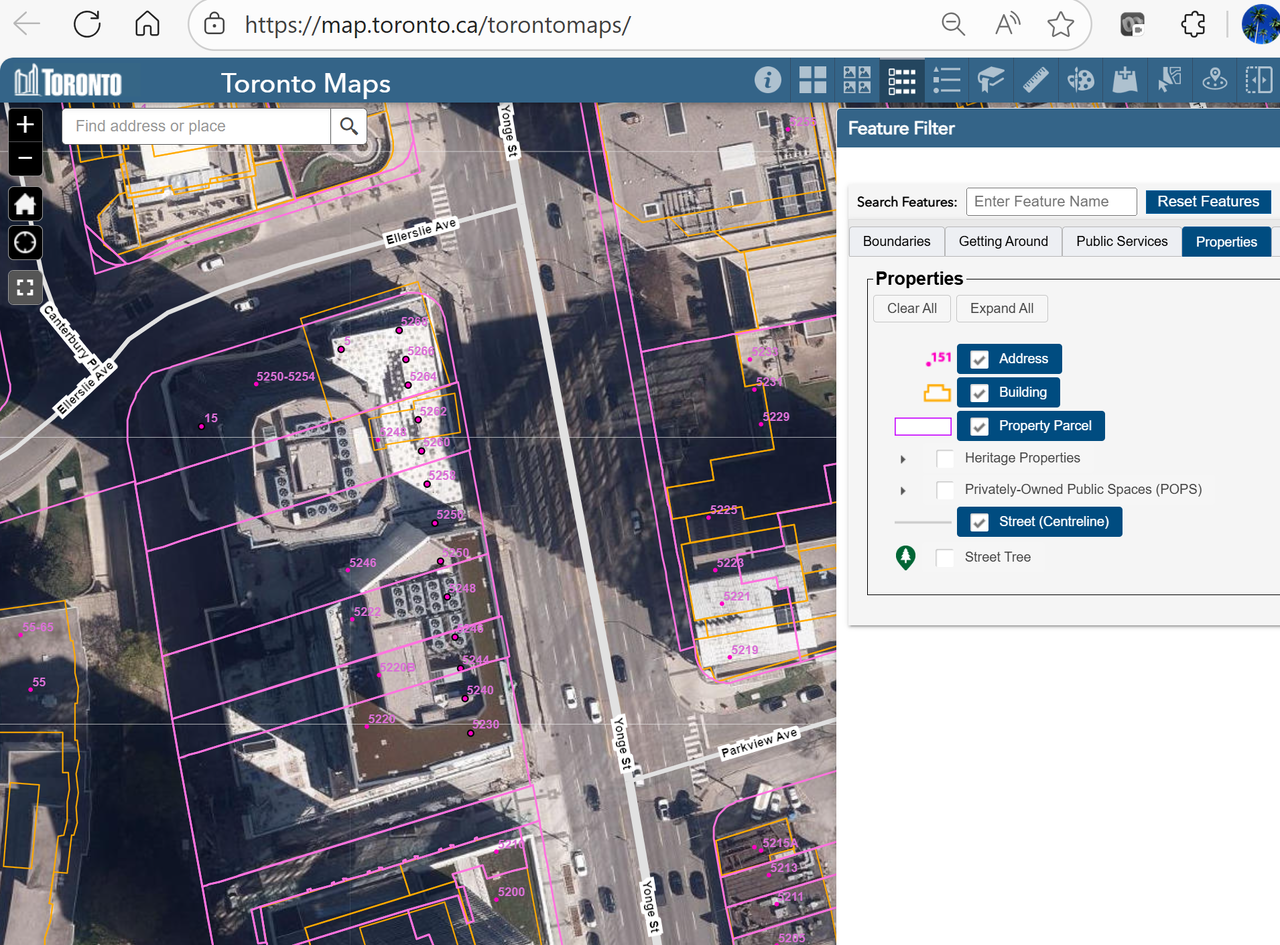Expand the Privately-Owned Public Spaces arrow
This screenshot has width=1280, height=945.
903,491
